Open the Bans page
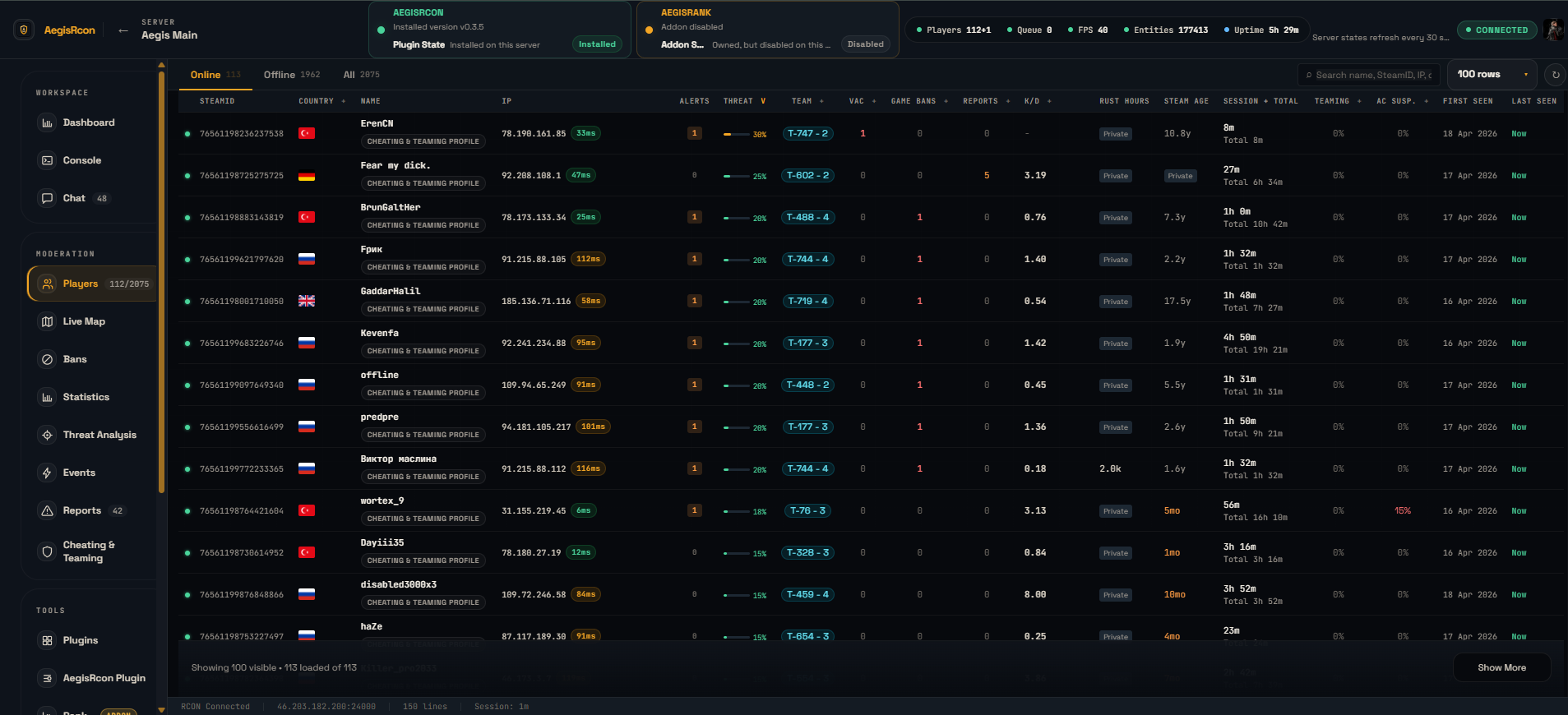 click(x=75, y=359)
